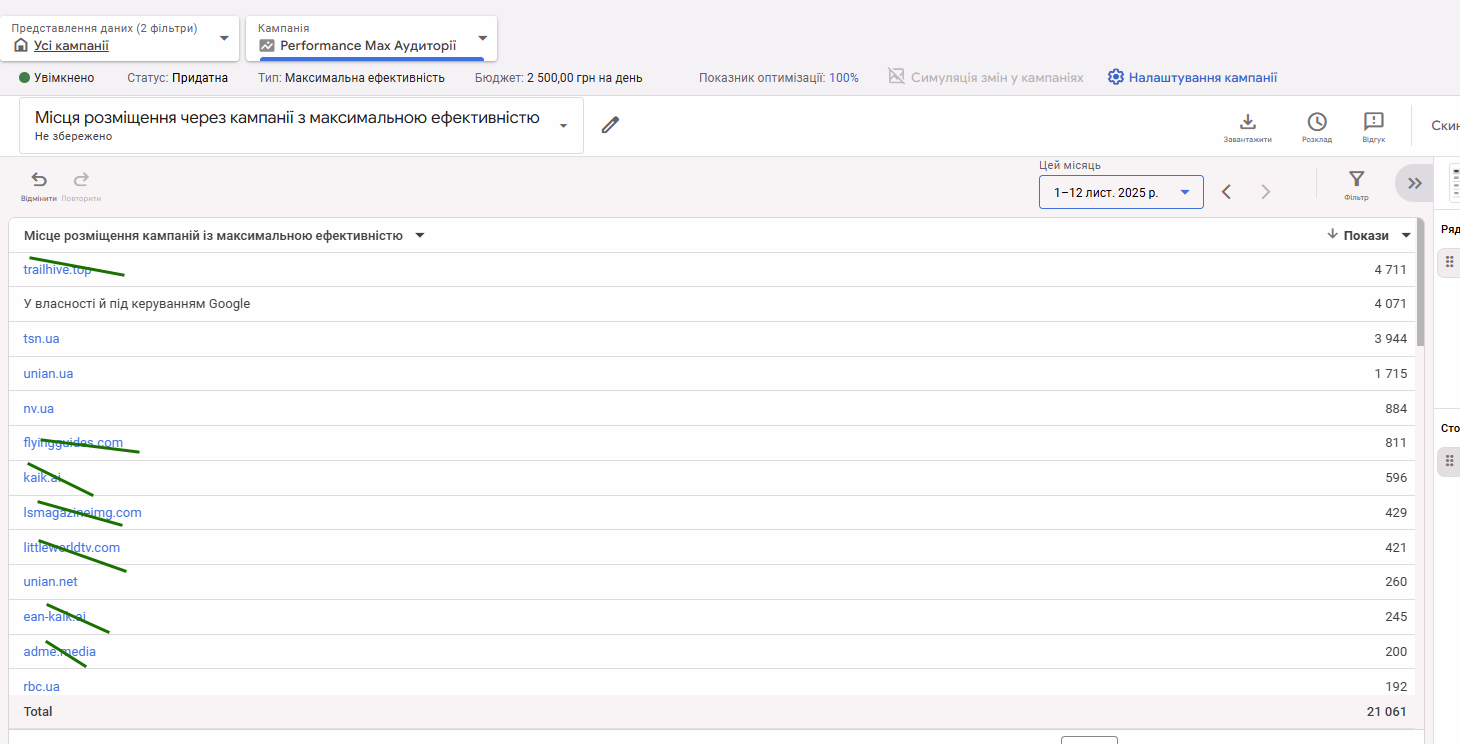
Task: Click the sort arrow beside Покази
Action: [1332, 235]
